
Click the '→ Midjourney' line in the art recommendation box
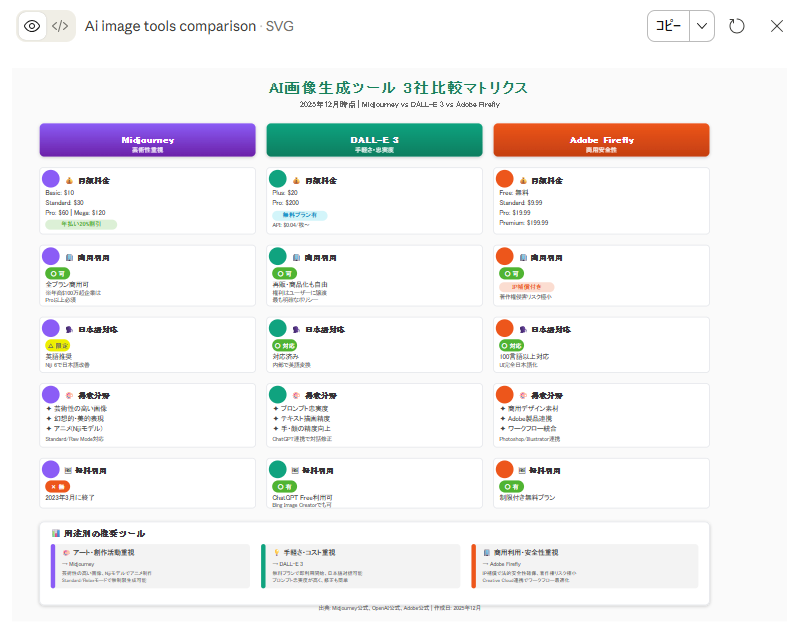(78, 564)
